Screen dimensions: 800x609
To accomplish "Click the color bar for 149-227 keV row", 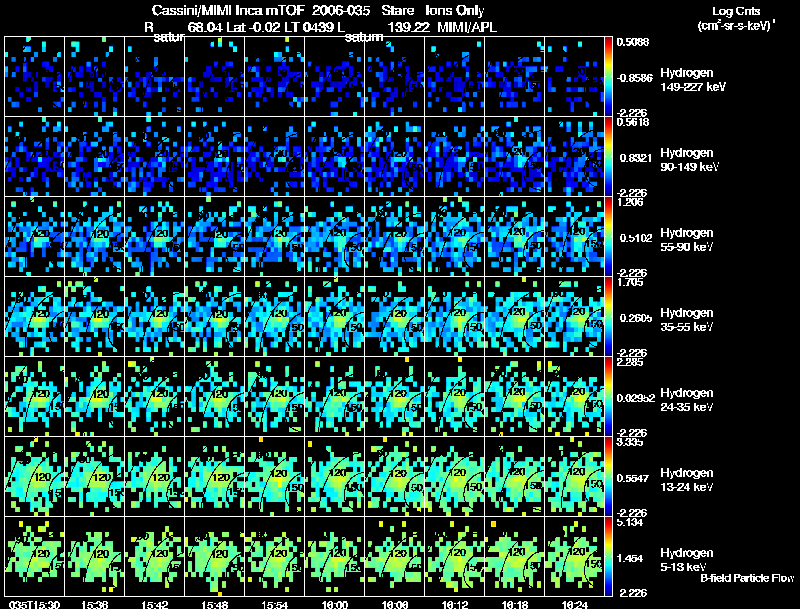I will (608, 77).
